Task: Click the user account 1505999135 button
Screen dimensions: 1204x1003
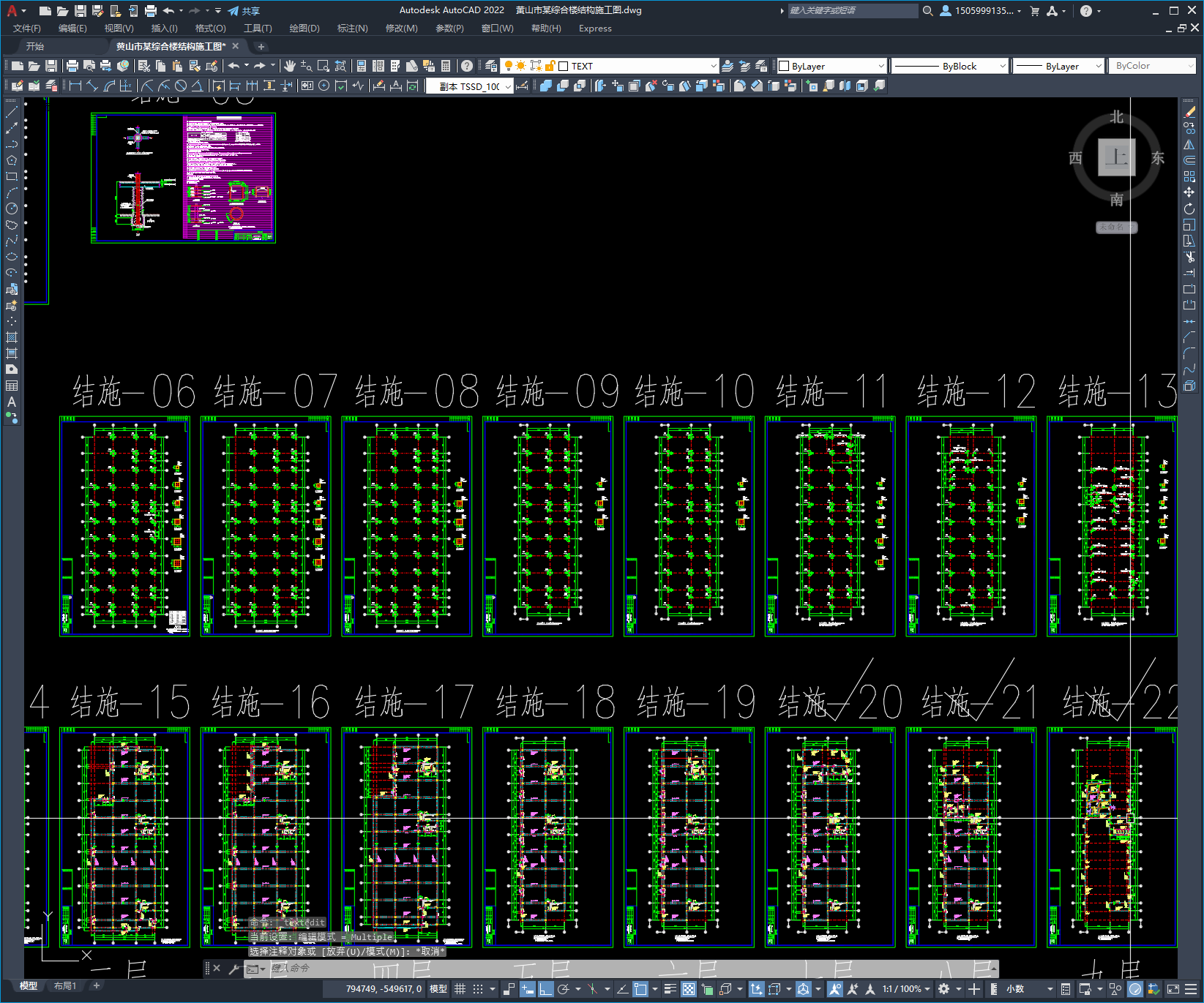Action: click(981, 11)
